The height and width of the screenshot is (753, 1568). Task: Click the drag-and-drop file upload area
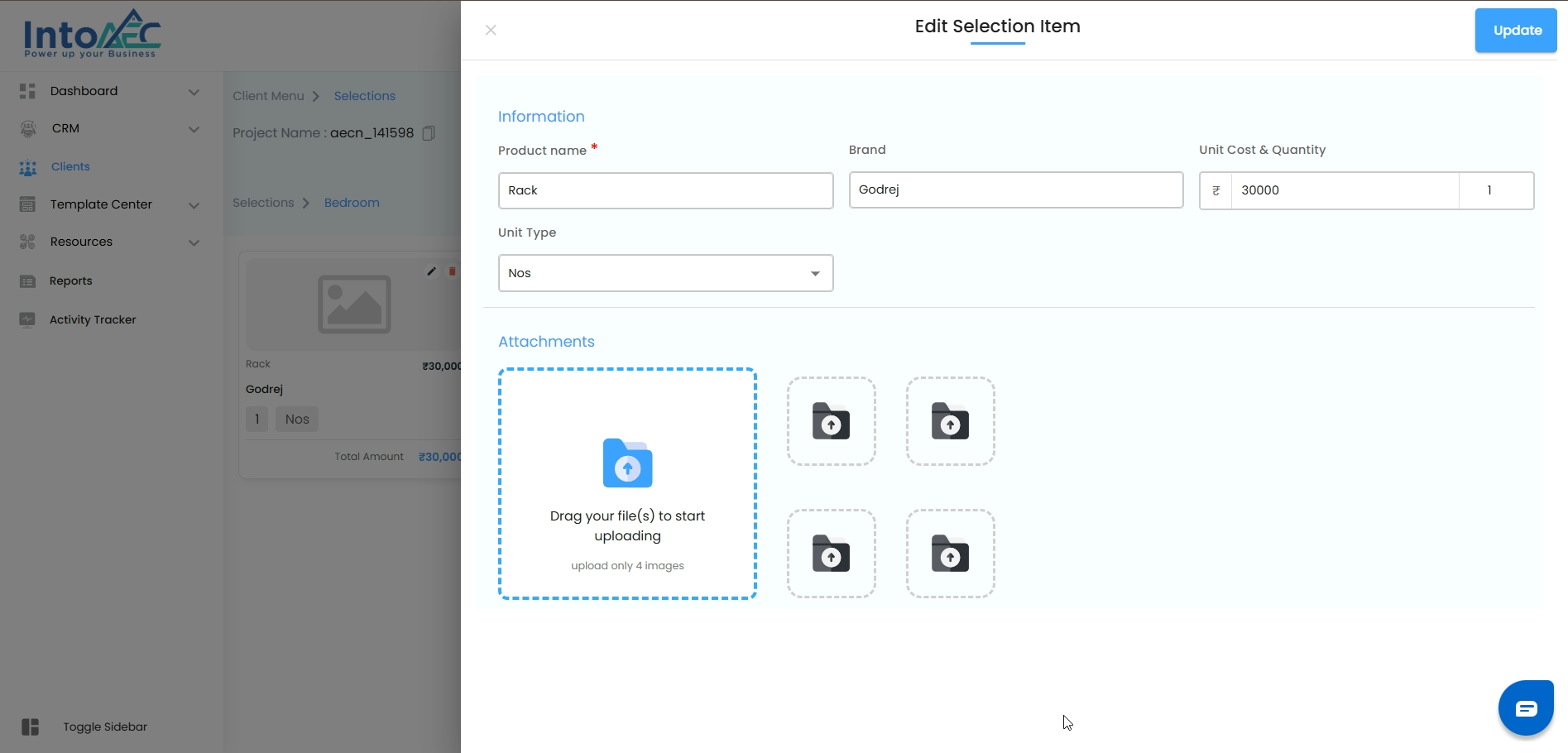pos(627,484)
